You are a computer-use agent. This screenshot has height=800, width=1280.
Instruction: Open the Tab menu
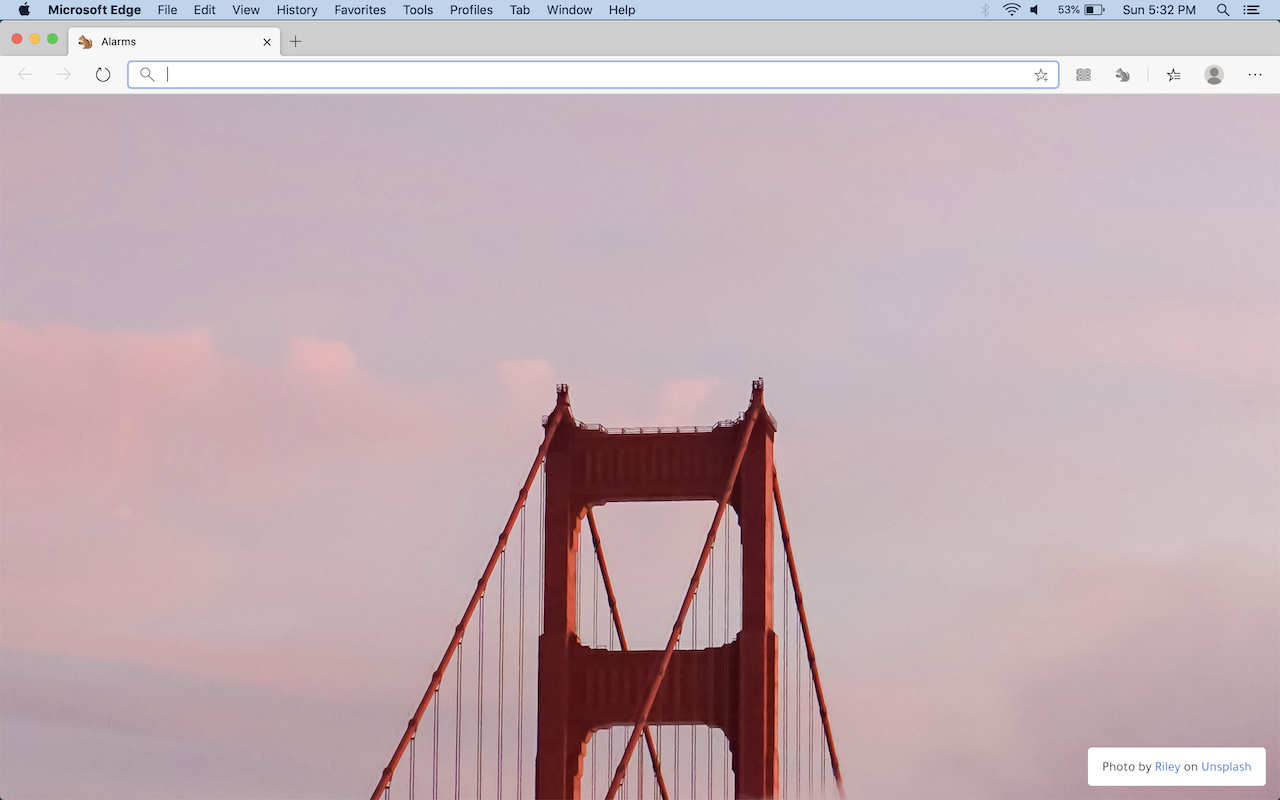click(520, 10)
